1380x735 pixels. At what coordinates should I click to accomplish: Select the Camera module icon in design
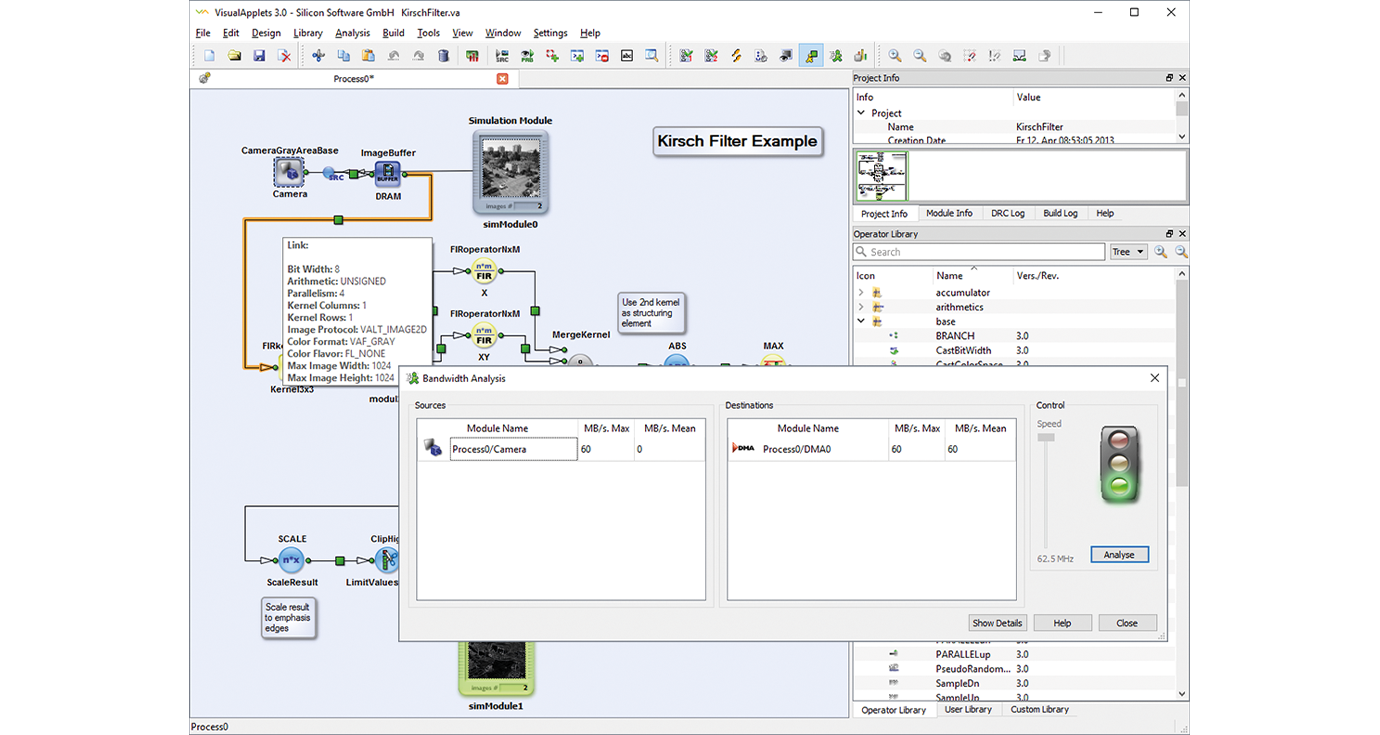point(289,172)
